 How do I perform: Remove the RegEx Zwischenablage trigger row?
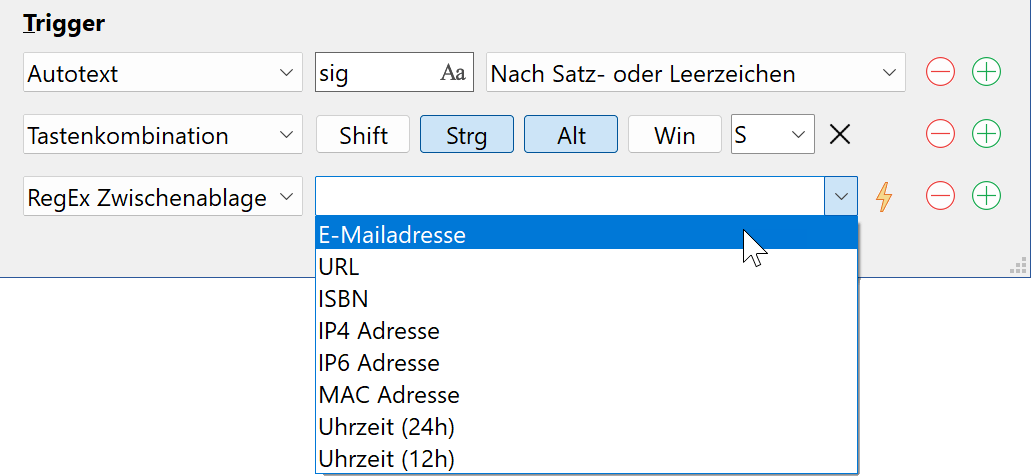(x=940, y=196)
